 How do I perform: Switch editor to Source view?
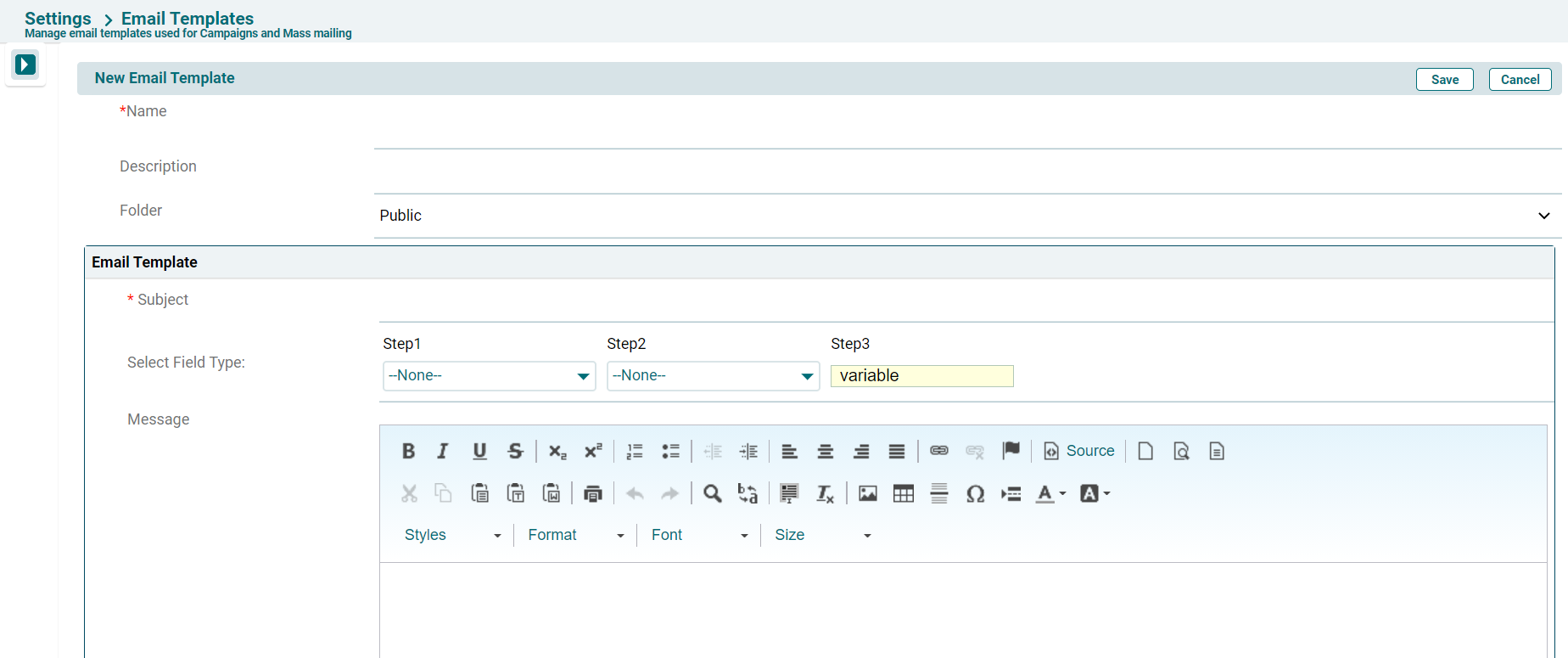coord(1079,451)
